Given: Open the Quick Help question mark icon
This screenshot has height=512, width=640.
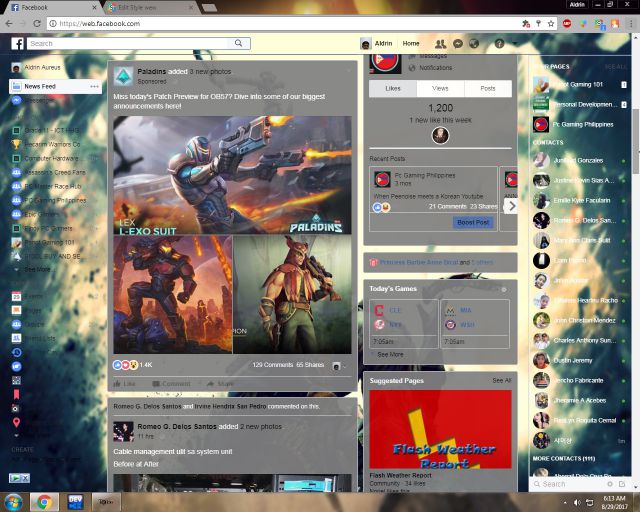Looking at the screenshot, I should pos(499,43).
